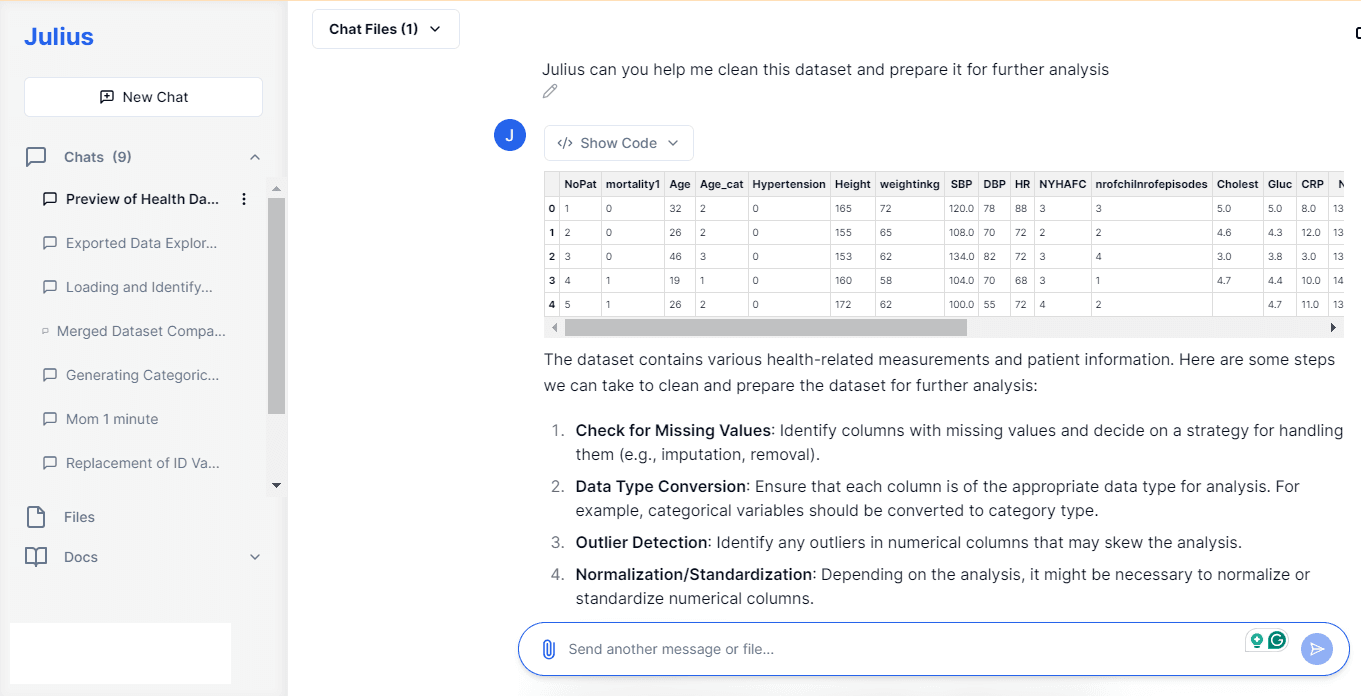Click the send message arrow button
The image size is (1361, 696).
(x=1317, y=649)
